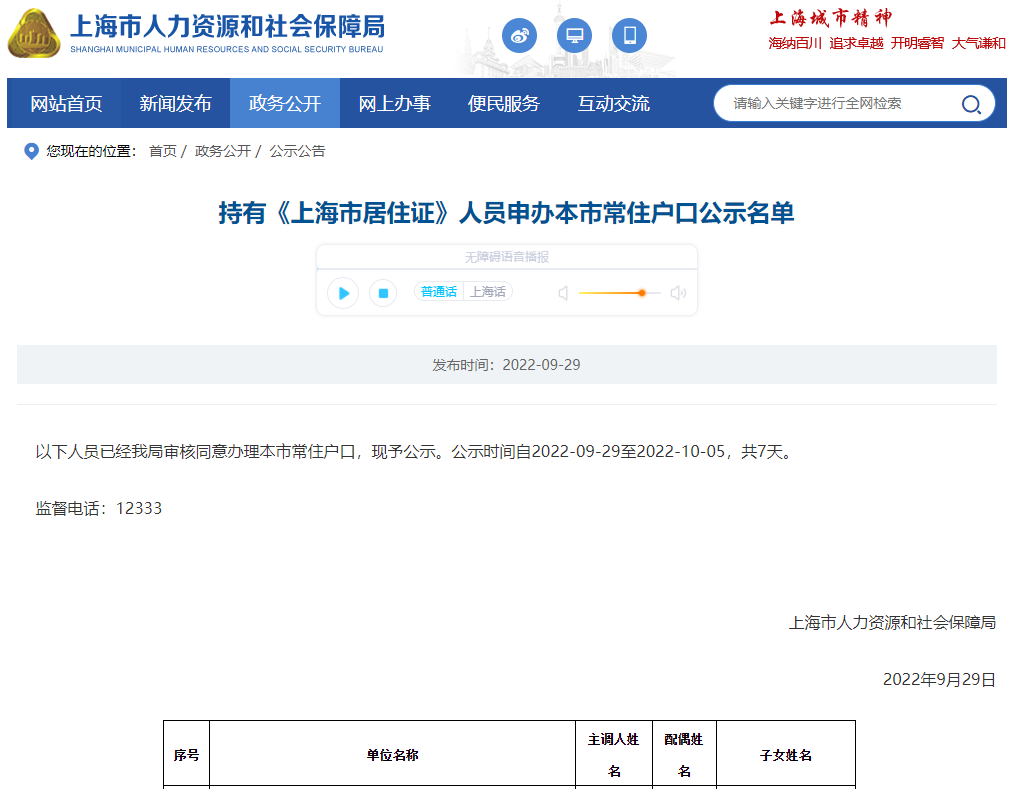The image size is (1013, 789).
Task: Play the voice broadcast audio
Action: 343,293
